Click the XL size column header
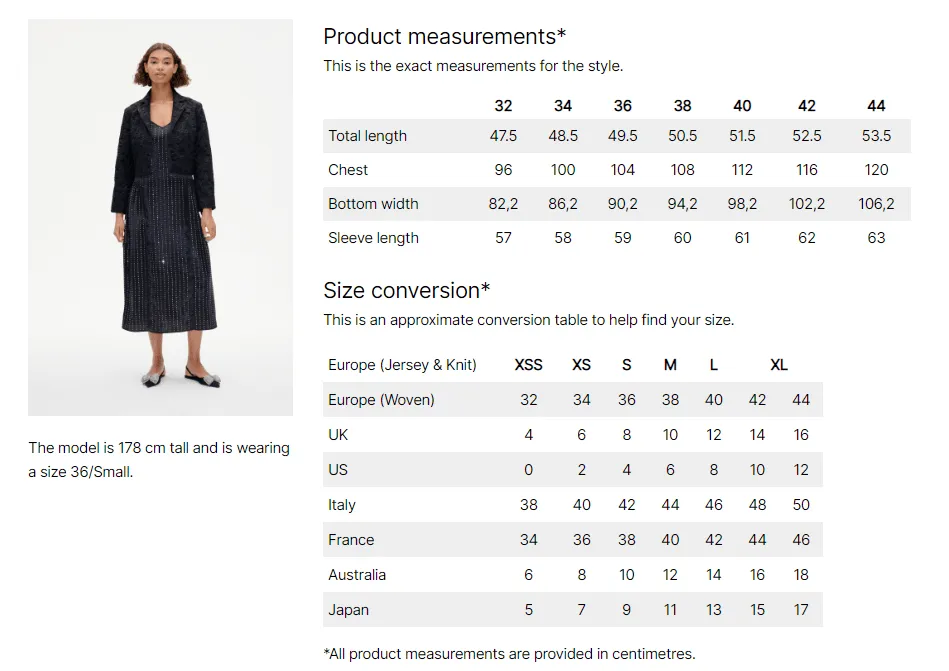 coord(779,365)
